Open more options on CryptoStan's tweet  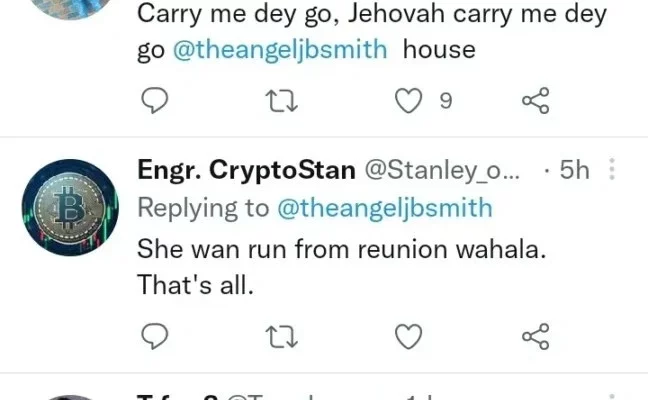(612, 171)
